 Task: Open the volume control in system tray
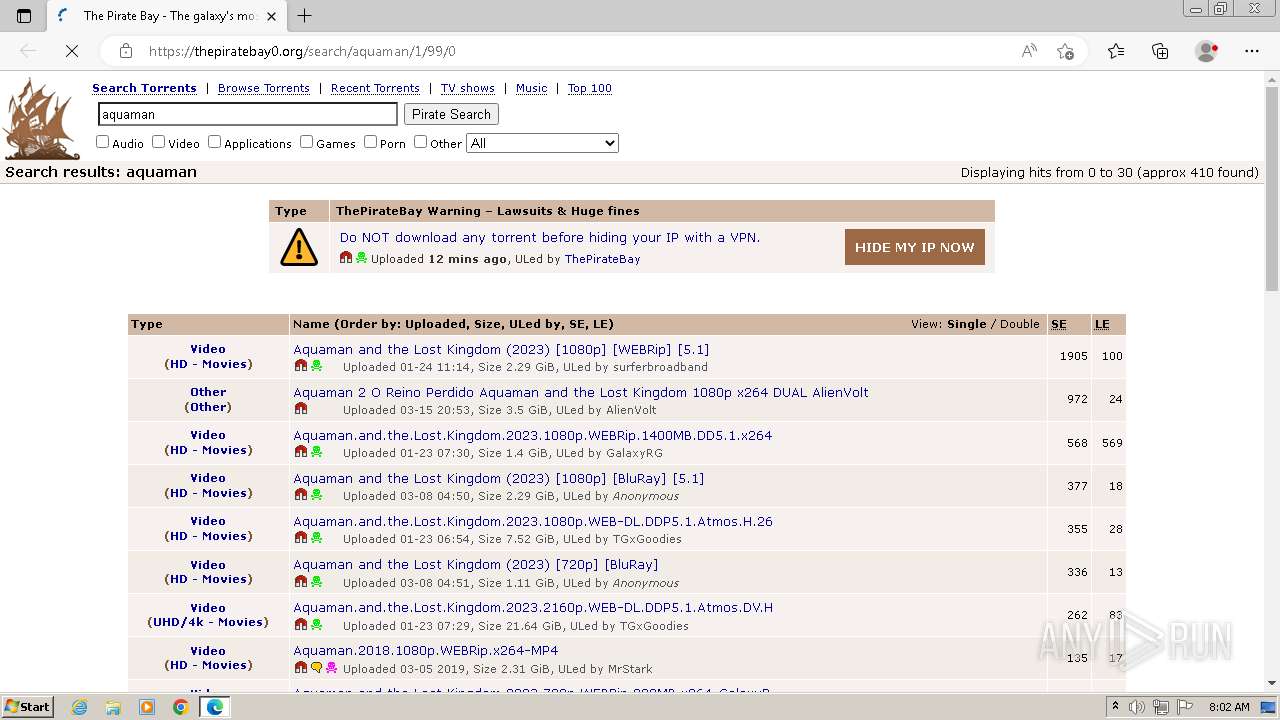point(1137,707)
